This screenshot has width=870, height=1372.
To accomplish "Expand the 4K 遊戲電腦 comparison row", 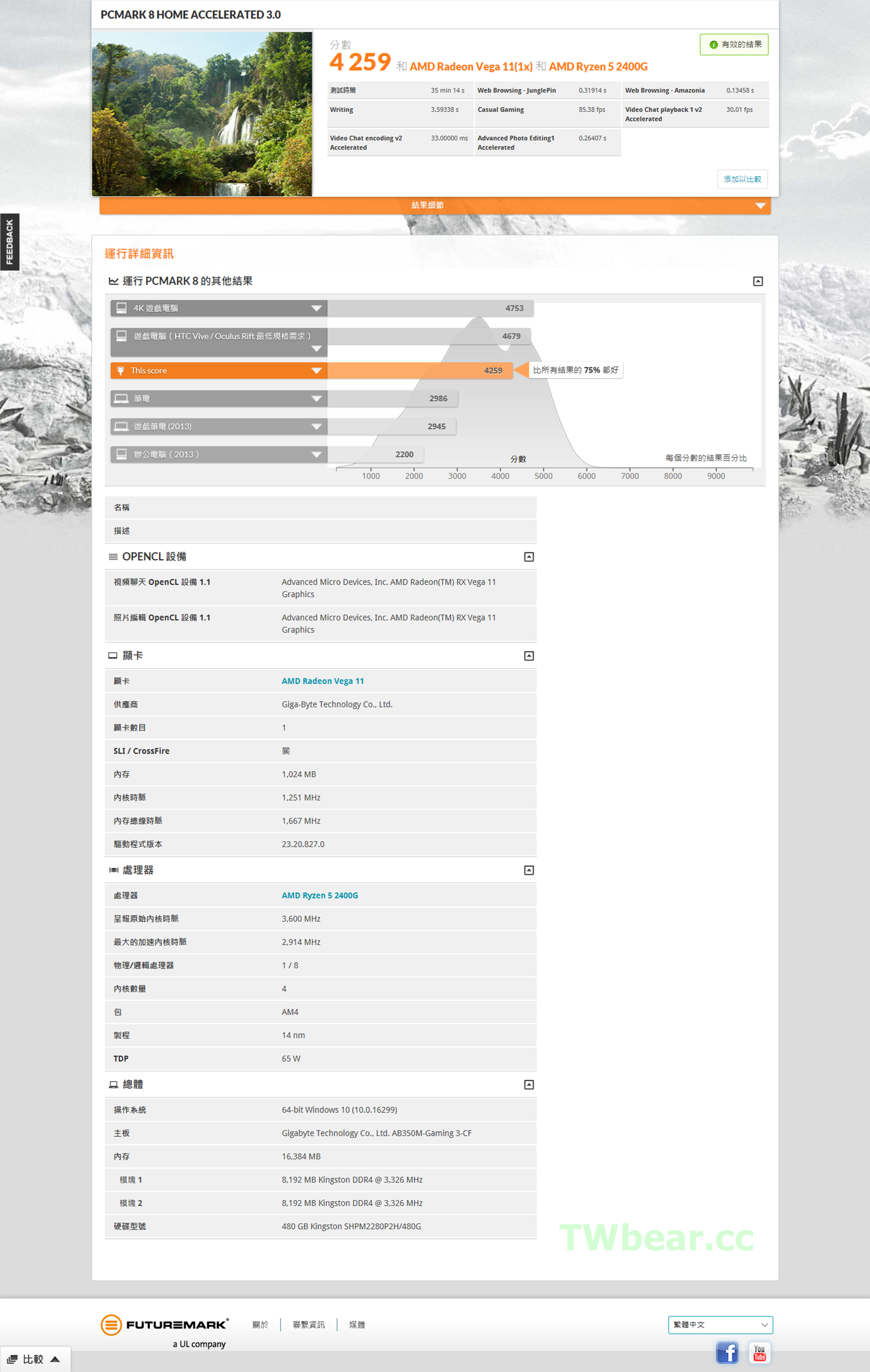I will click(316, 308).
